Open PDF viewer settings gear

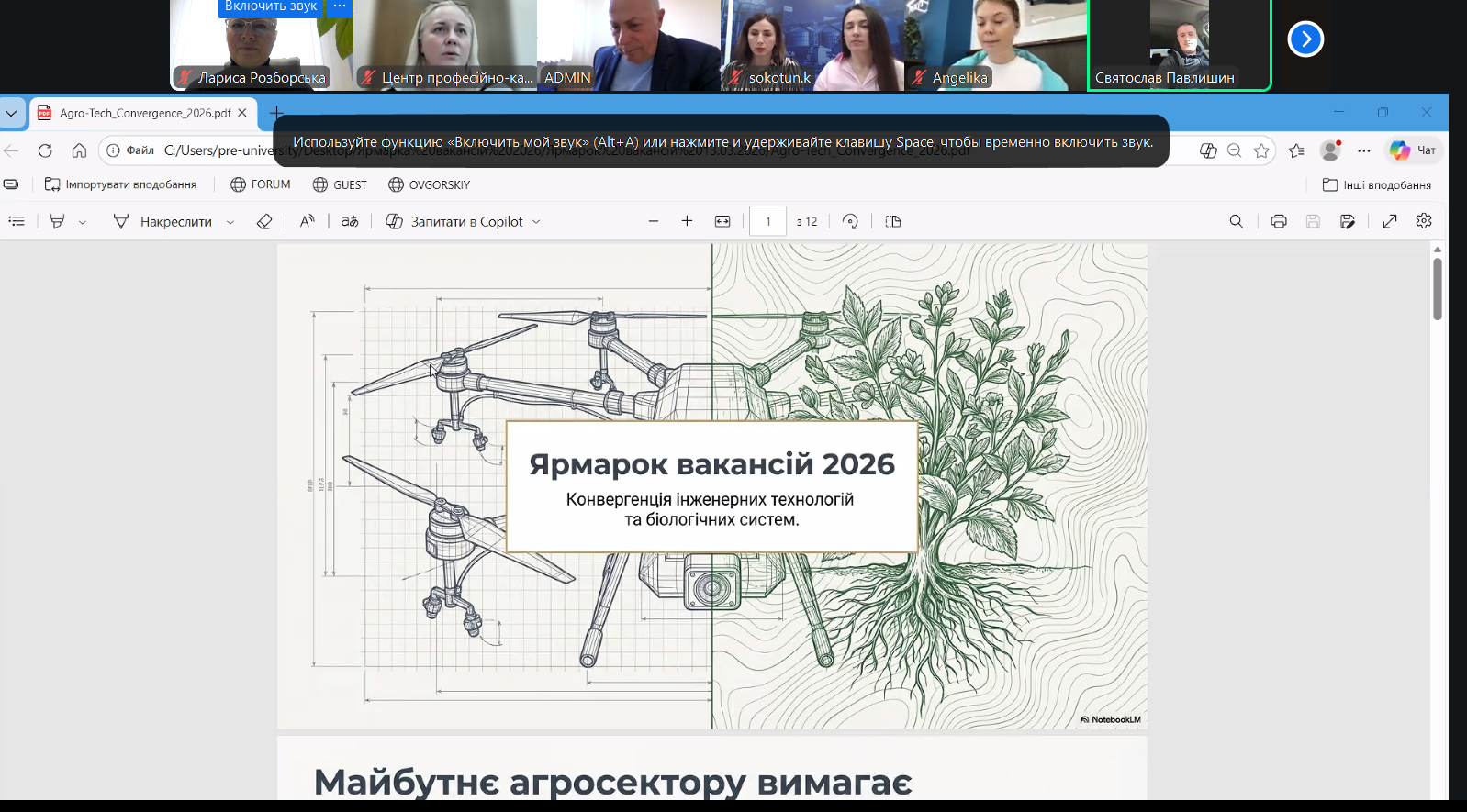pyautogui.click(x=1423, y=221)
